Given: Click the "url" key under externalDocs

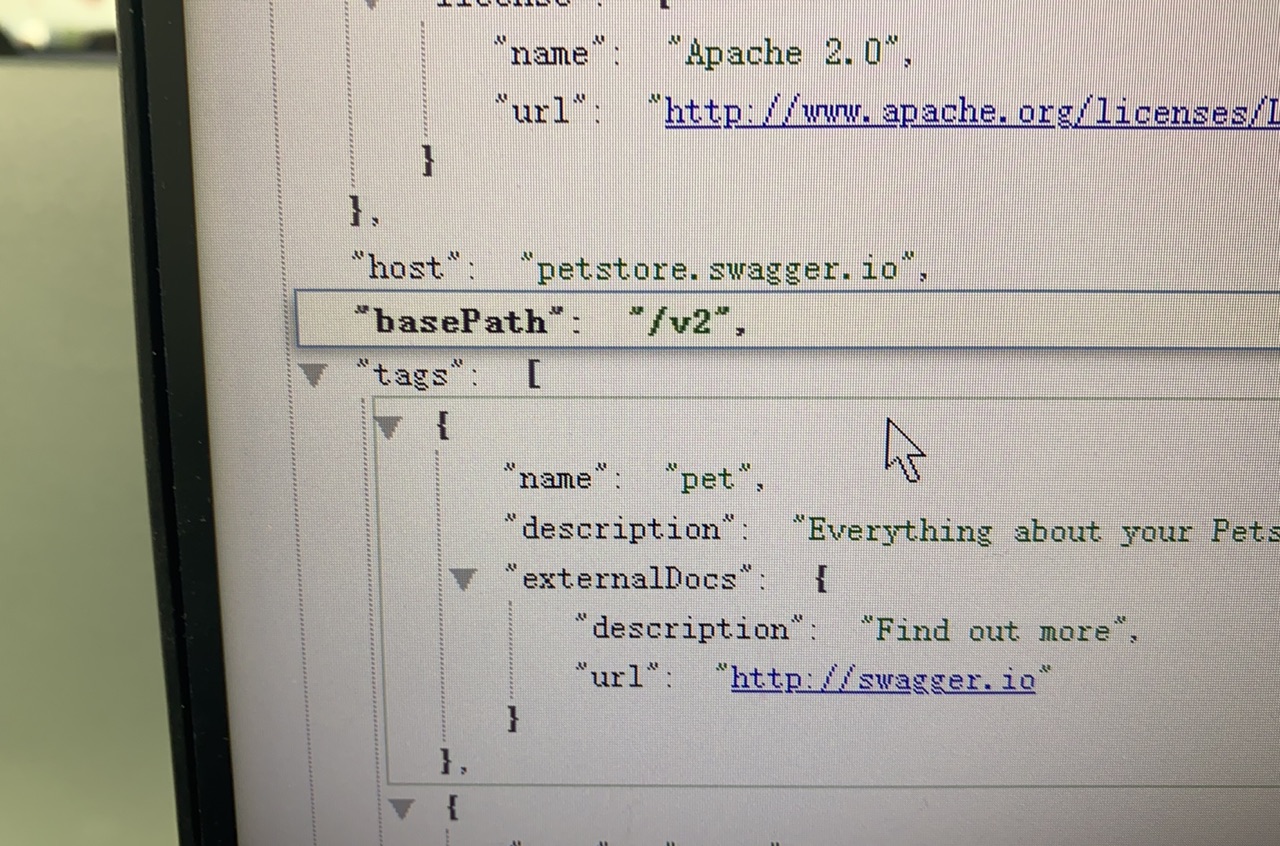Looking at the screenshot, I should tap(619, 675).
